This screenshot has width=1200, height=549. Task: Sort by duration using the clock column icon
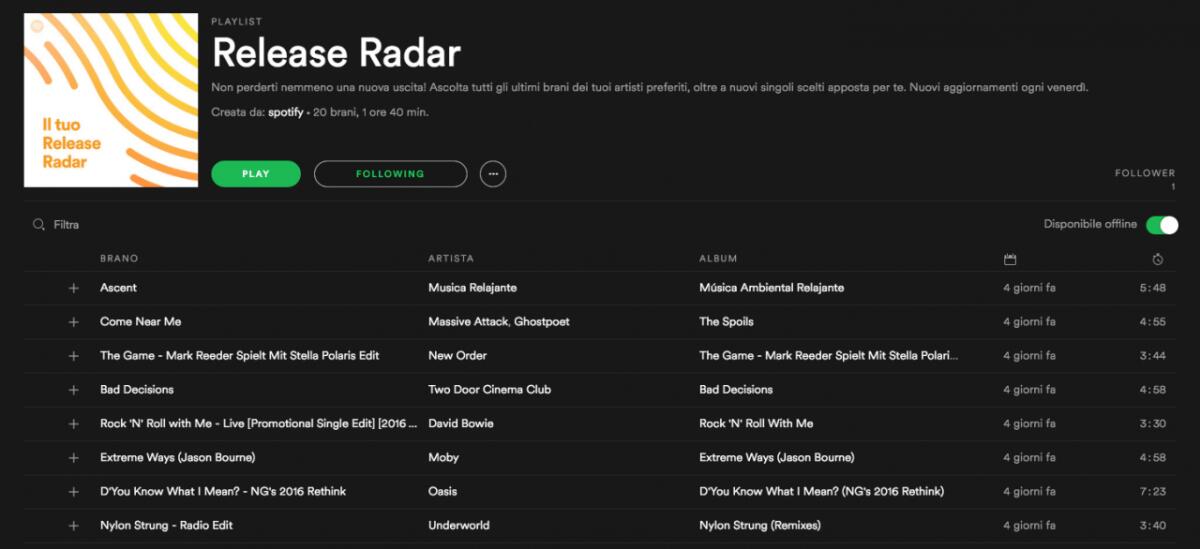pyautogui.click(x=1157, y=260)
